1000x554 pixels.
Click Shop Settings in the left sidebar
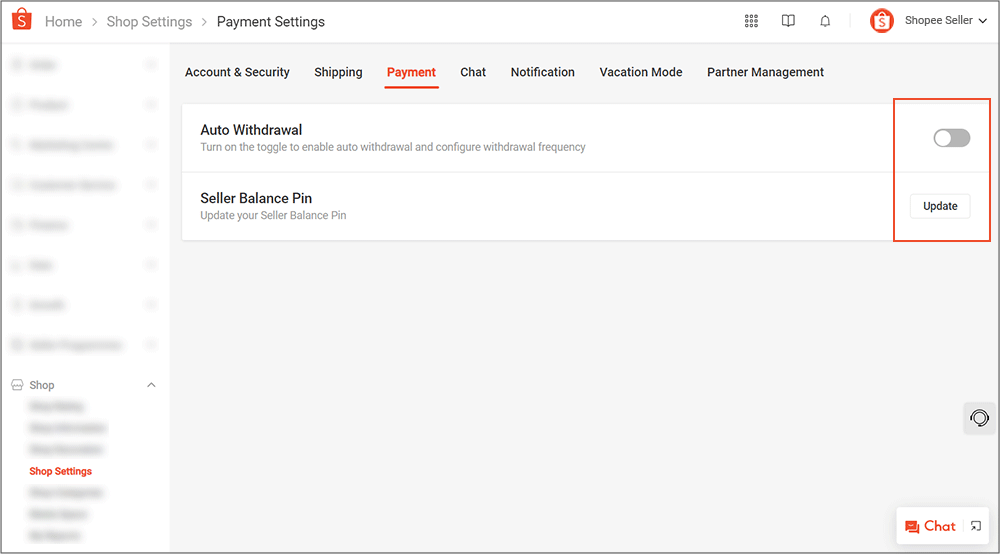point(60,471)
